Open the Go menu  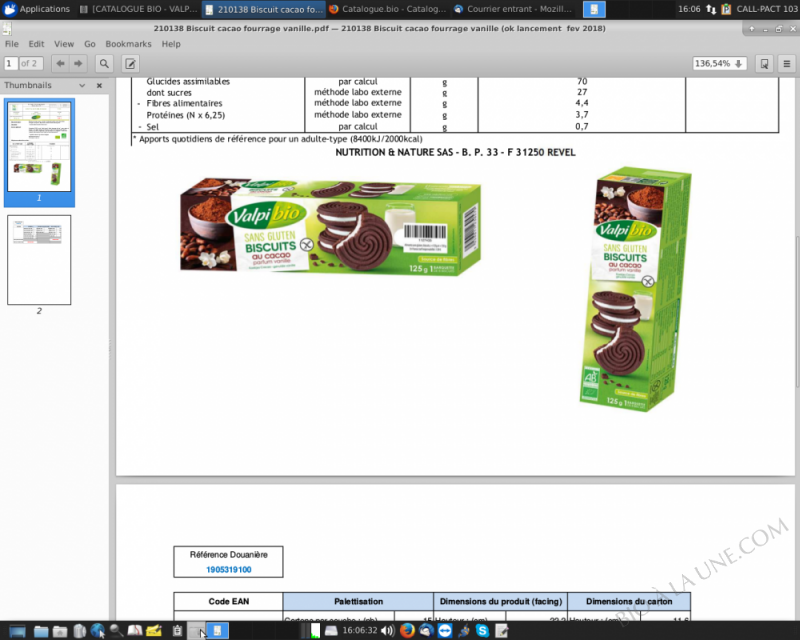90,44
